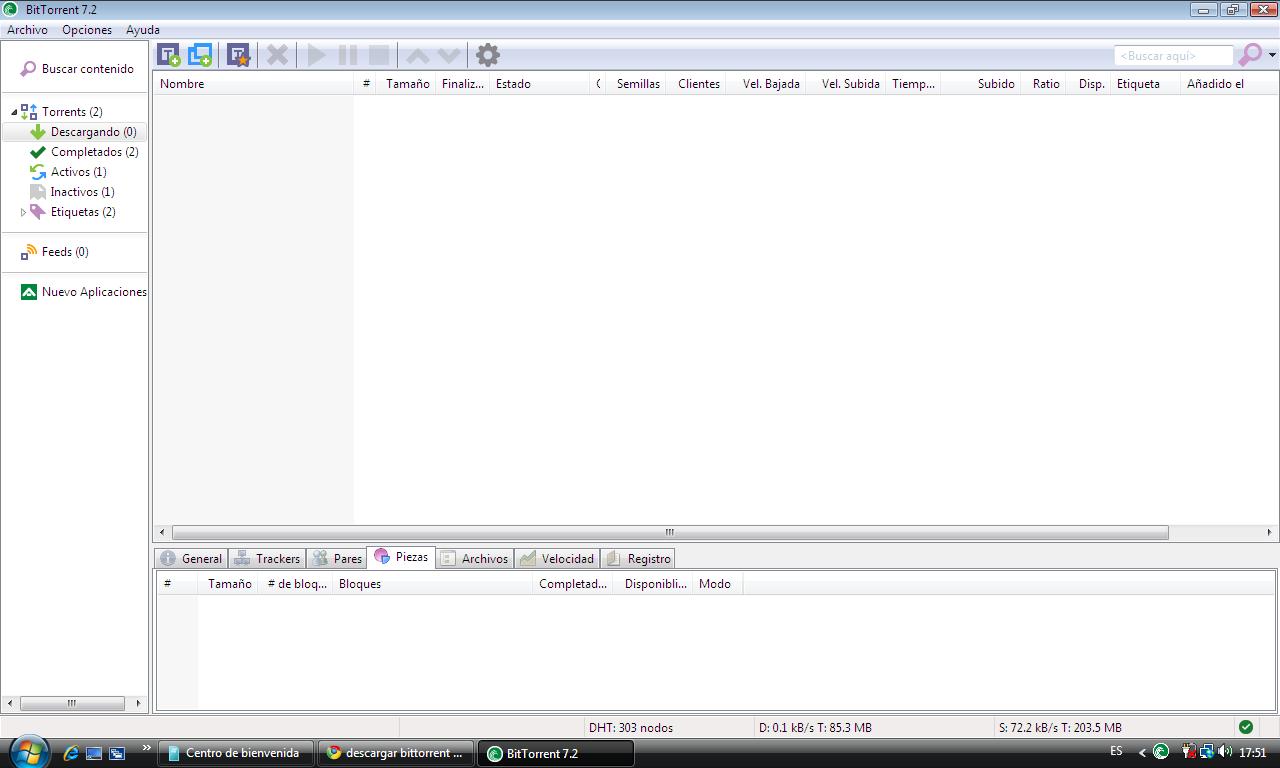This screenshot has height=768, width=1280.
Task: Click the 'Buscar aquí' search field
Action: point(1173,56)
